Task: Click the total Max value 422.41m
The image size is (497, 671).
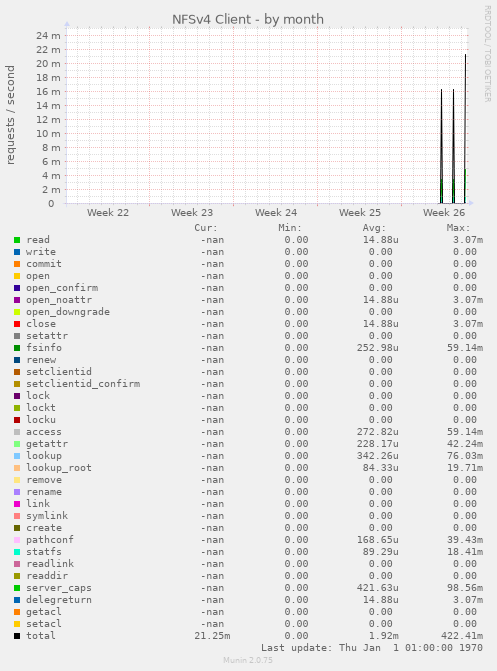Action: (462, 636)
